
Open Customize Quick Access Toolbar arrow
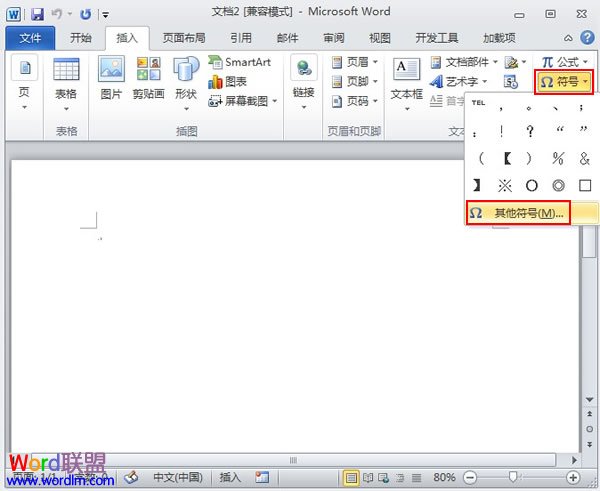point(105,15)
